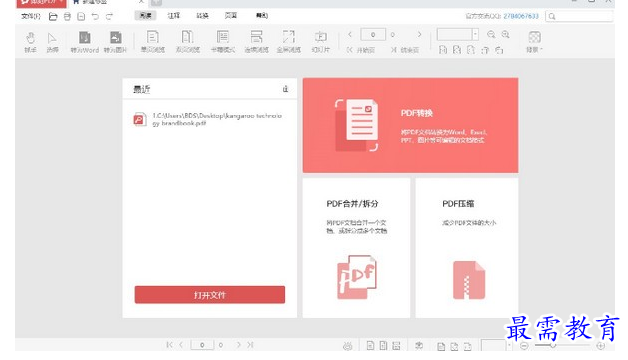Convert the PDF to images
This screenshot has width=628, height=360.
(x=115, y=42)
